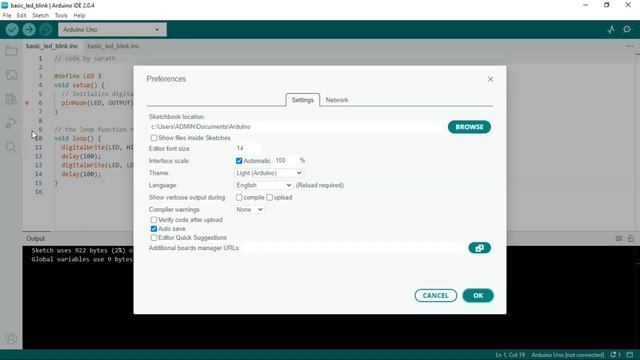The height and width of the screenshot is (360, 640).
Task: Open the Serial Monitor
Action: (627, 29)
